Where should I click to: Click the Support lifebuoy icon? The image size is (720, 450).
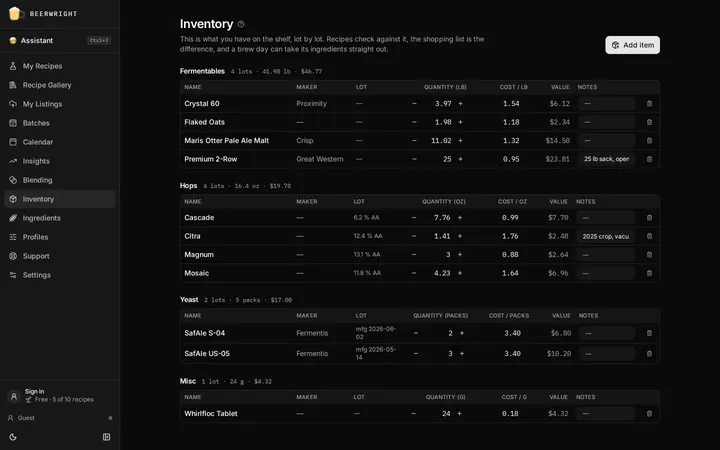[x=13, y=256]
